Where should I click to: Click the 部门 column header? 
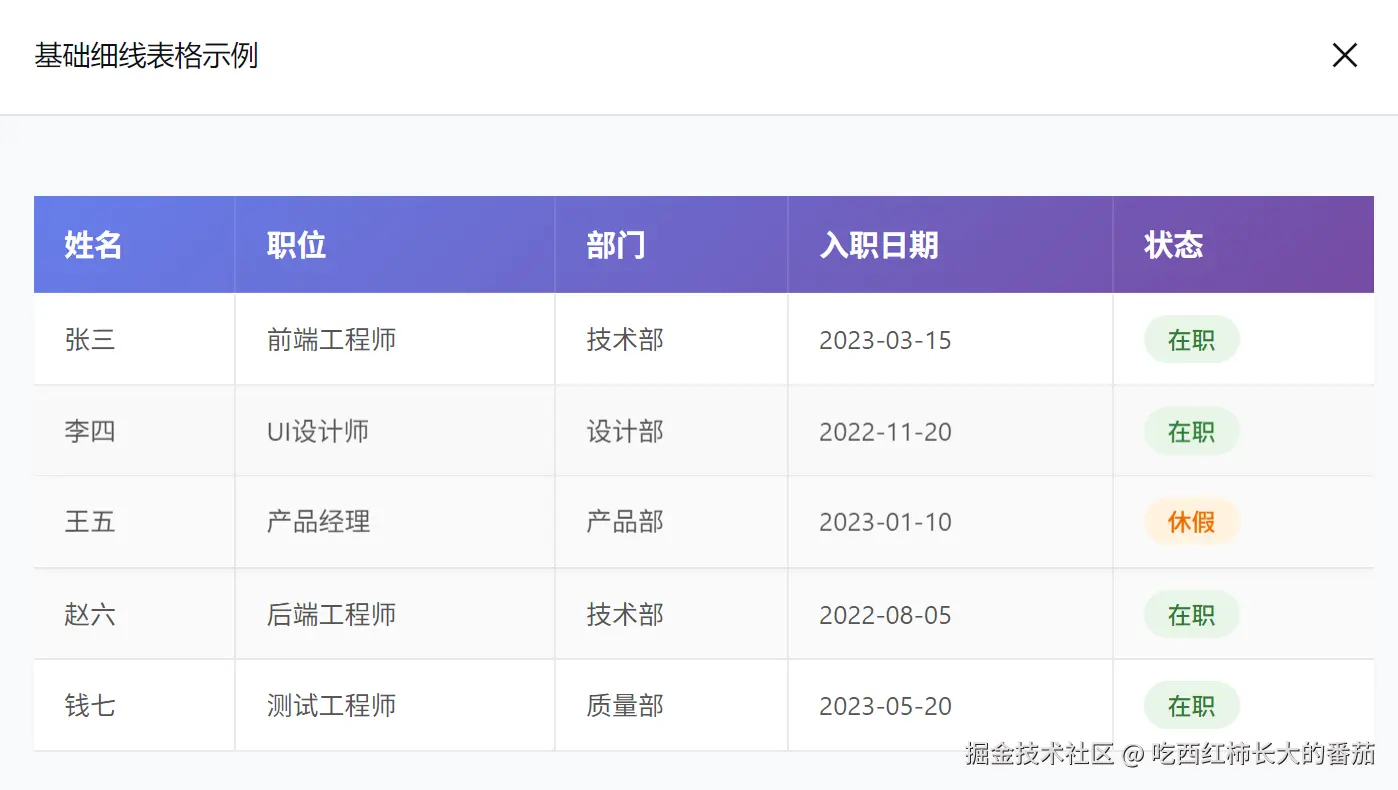[x=614, y=245]
